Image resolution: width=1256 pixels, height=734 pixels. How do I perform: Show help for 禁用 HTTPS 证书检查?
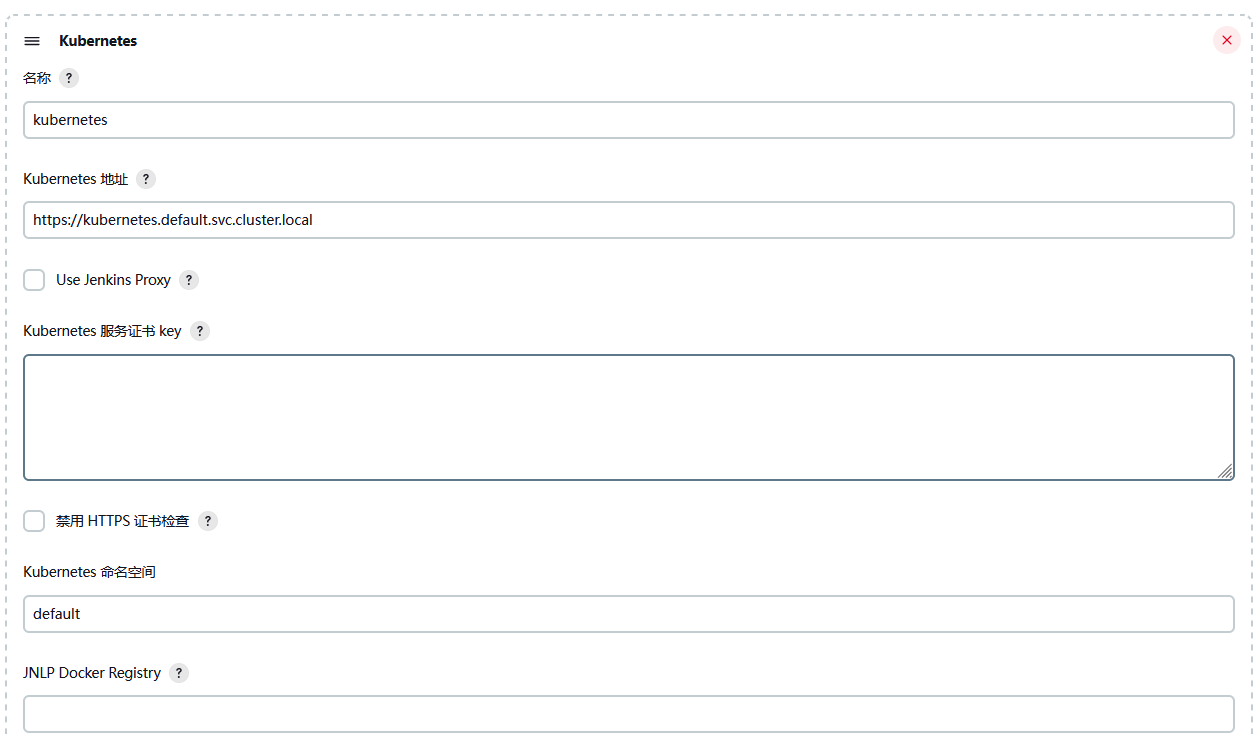coord(207,521)
